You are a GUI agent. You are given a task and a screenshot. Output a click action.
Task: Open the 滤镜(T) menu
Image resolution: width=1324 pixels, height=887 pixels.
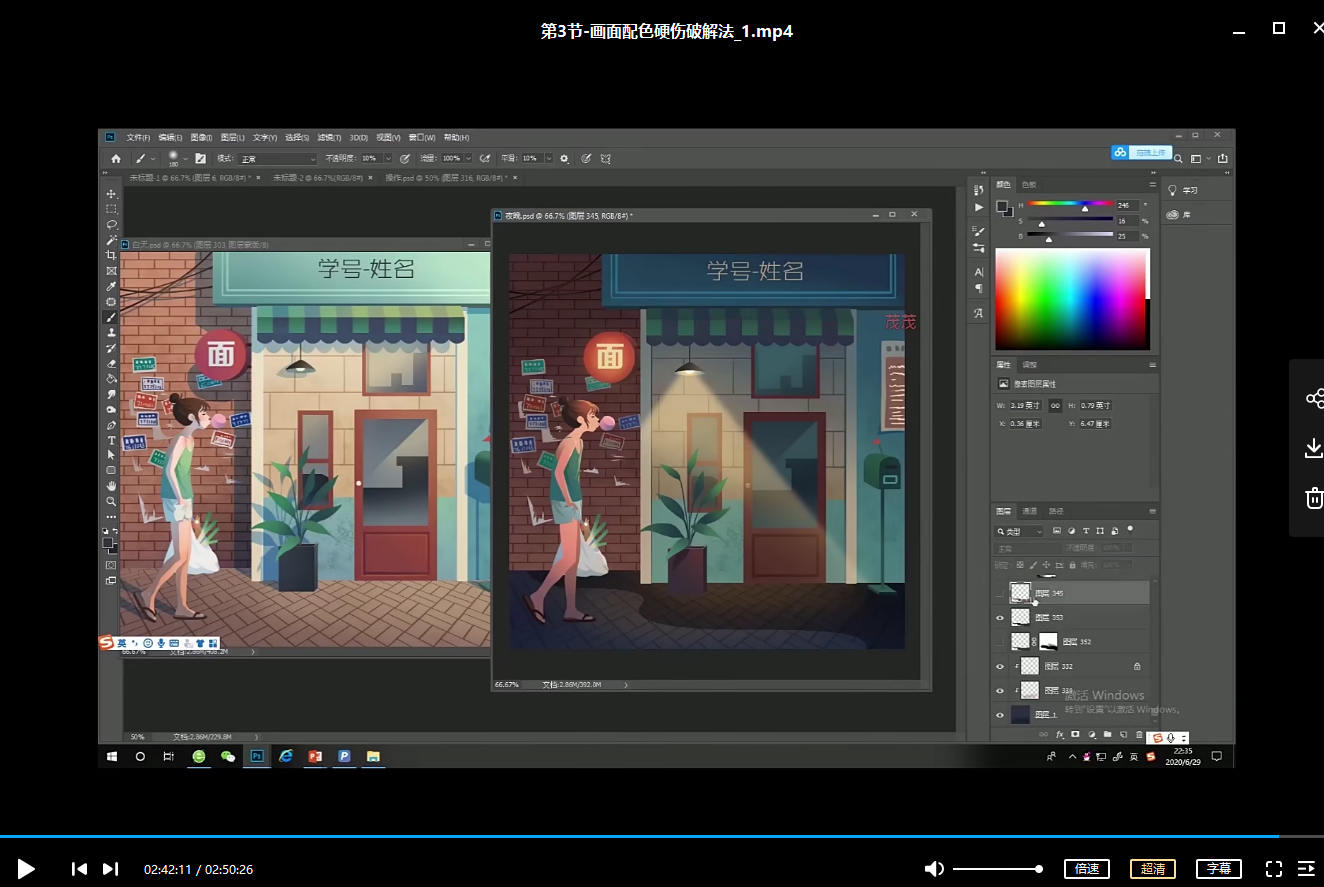[328, 137]
